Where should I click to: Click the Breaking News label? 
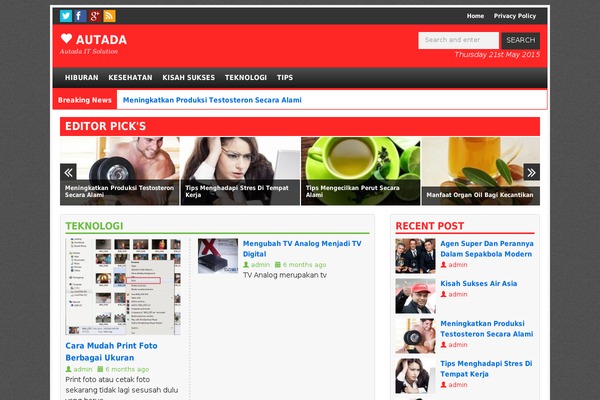click(85, 100)
